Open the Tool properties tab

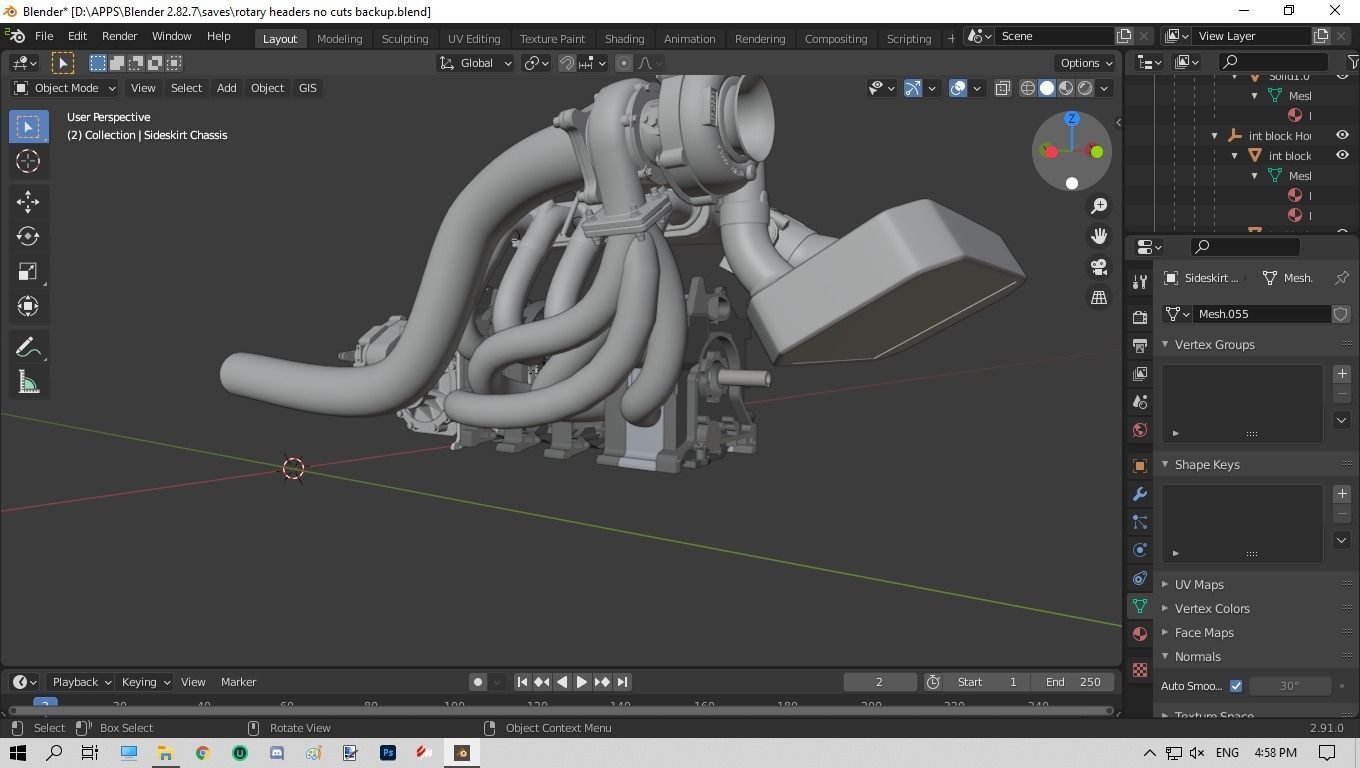pos(1140,282)
